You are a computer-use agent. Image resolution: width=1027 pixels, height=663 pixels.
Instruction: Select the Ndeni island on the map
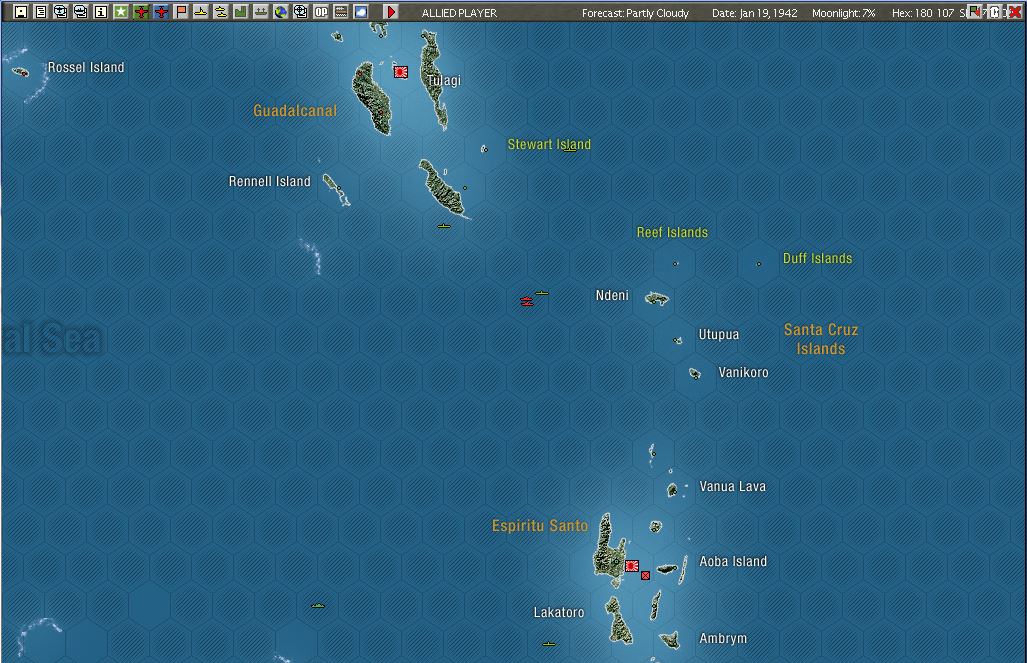pyautogui.click(x=657, y=299)
